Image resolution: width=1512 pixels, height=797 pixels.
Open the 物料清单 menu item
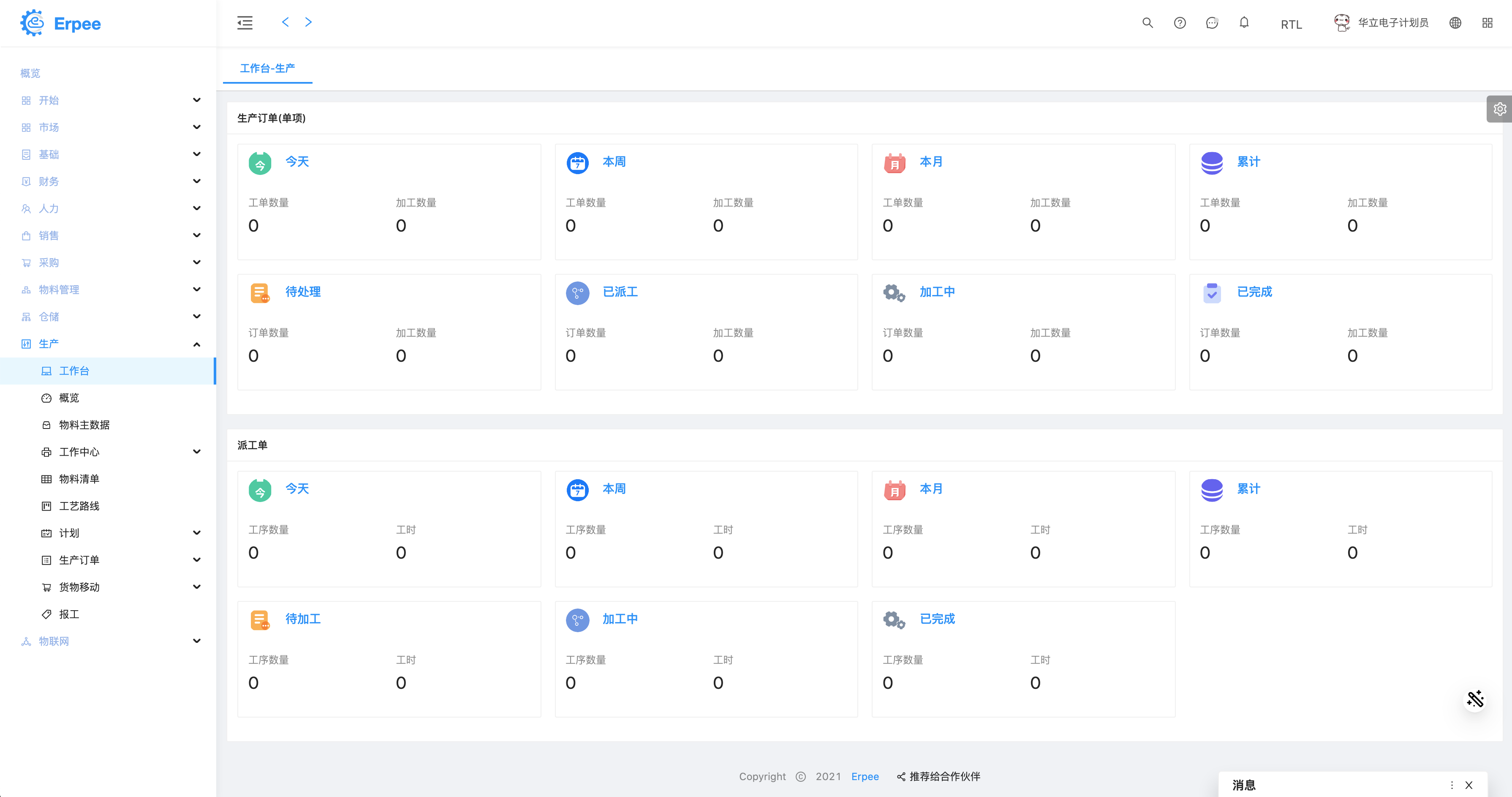pos(79,479)
